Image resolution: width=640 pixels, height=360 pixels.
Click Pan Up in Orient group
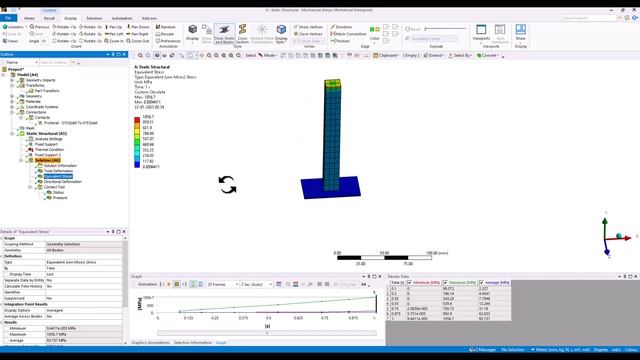pos(113,27)
